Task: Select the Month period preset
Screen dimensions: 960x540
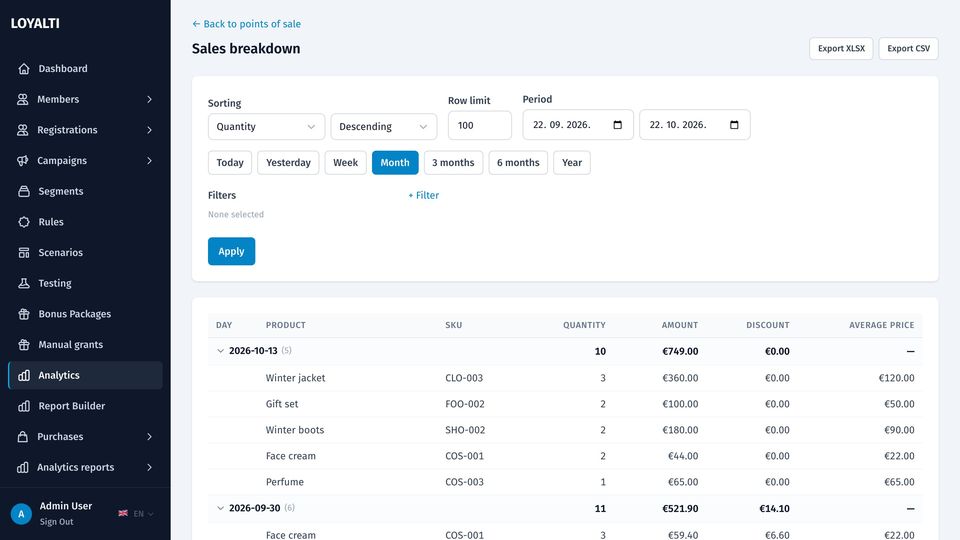Action: tap(395, 163)
